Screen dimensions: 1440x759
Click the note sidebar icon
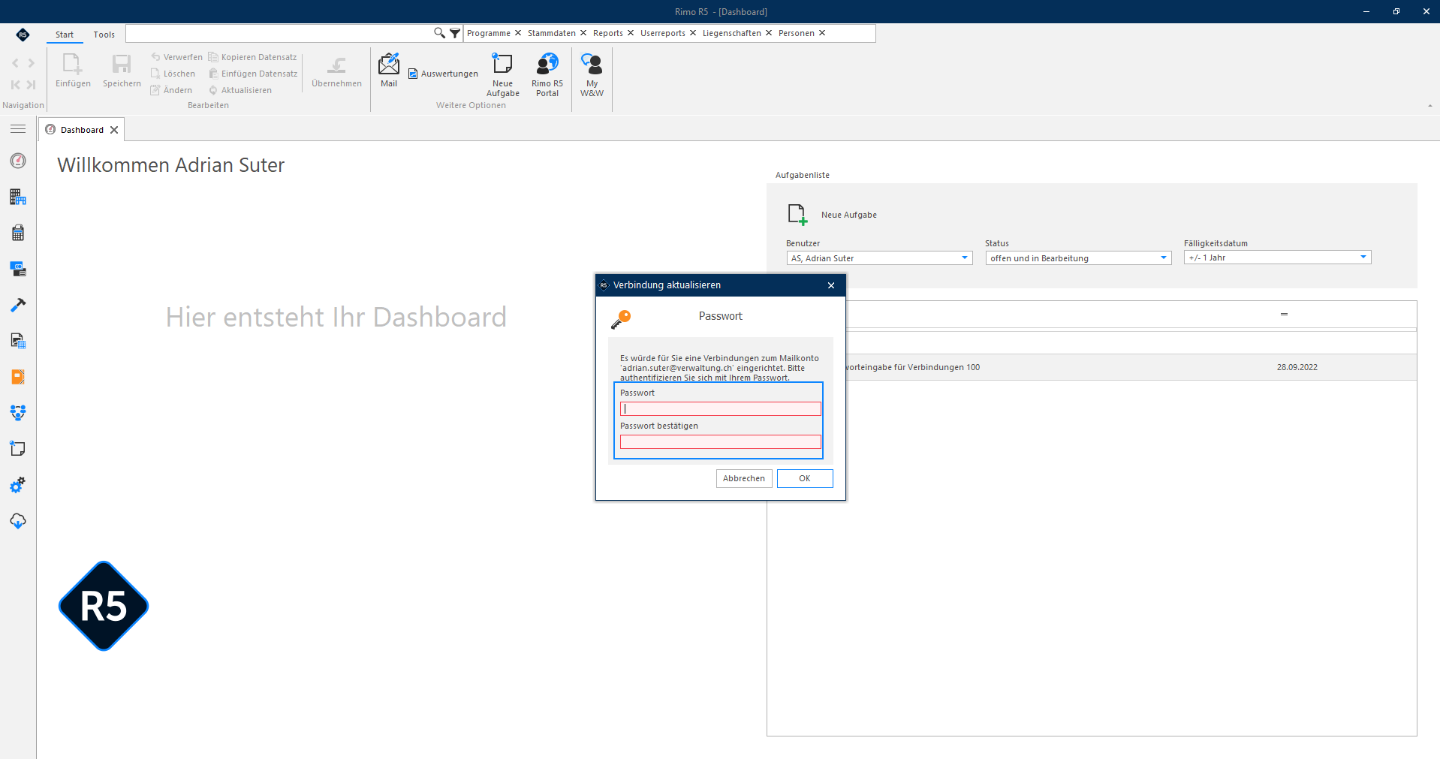[17, 449]
